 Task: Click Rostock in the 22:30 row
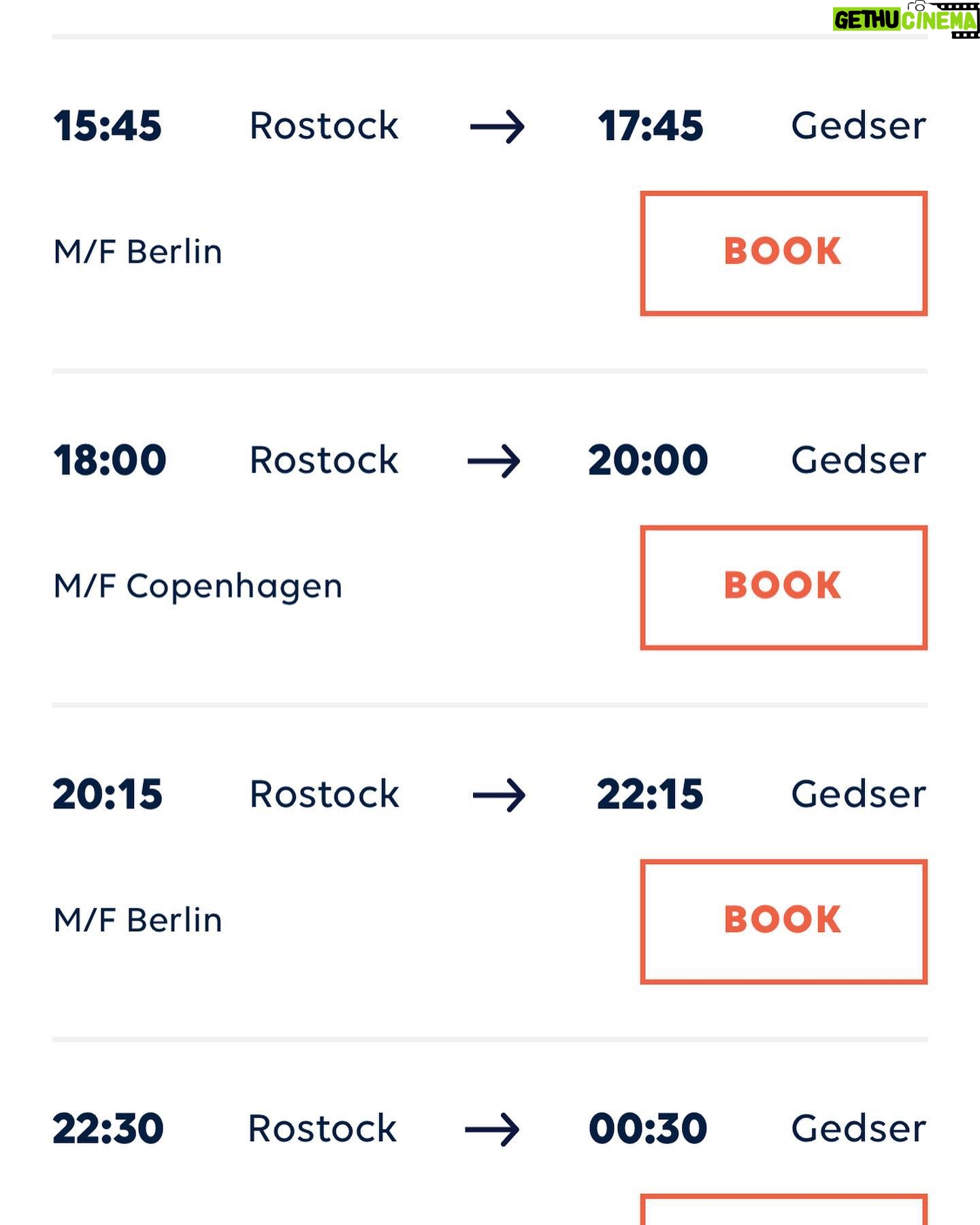322,1129
